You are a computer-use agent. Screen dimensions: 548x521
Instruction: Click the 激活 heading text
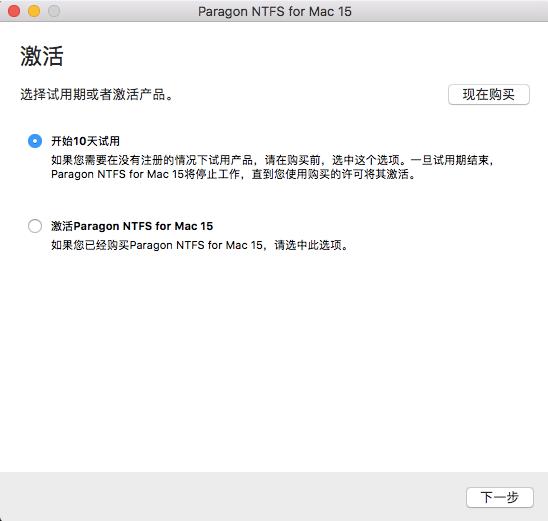tap(42, 56)
